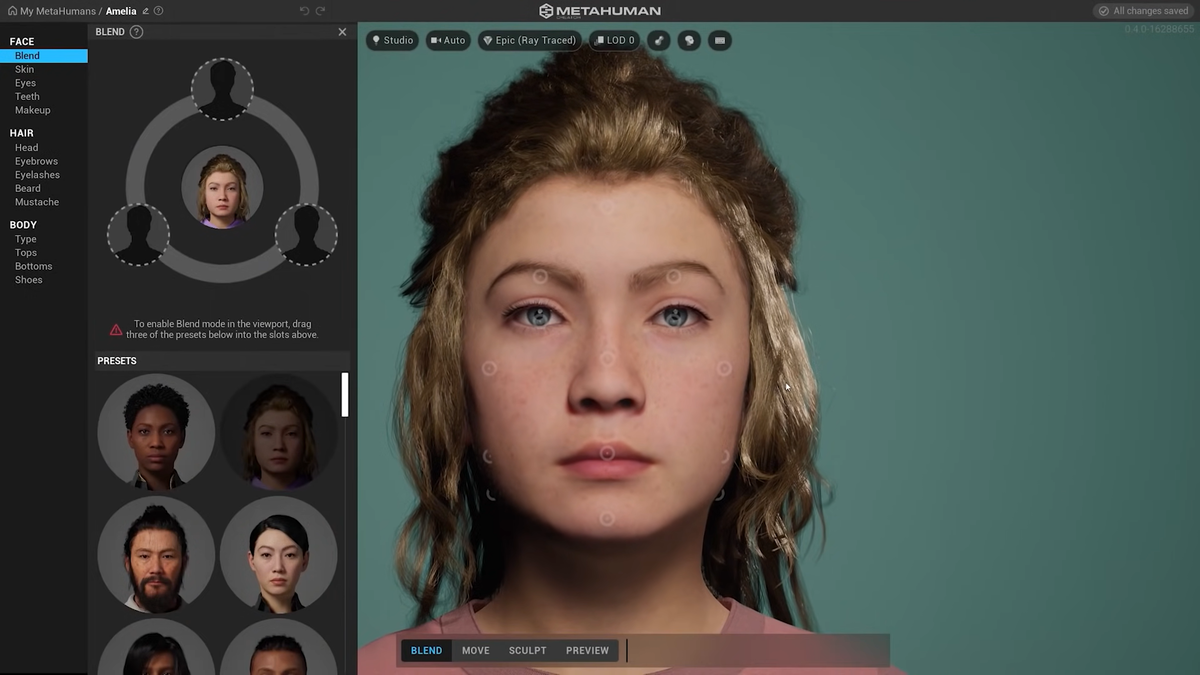Image resolution: width=1200 pixels, height=675 pixels.
Task: Click the BODY section heading in the sidebar
Action: (x=23, y=225)
